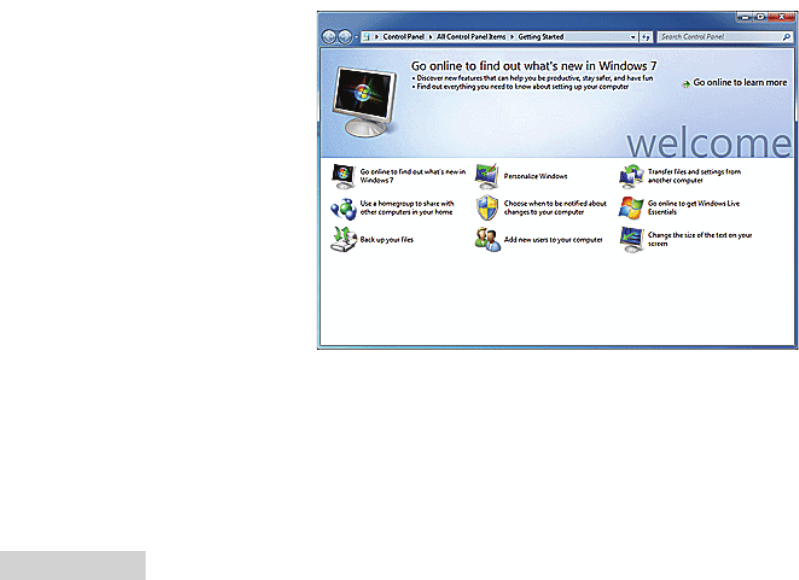Click the security shield icon

pos(487,208)
